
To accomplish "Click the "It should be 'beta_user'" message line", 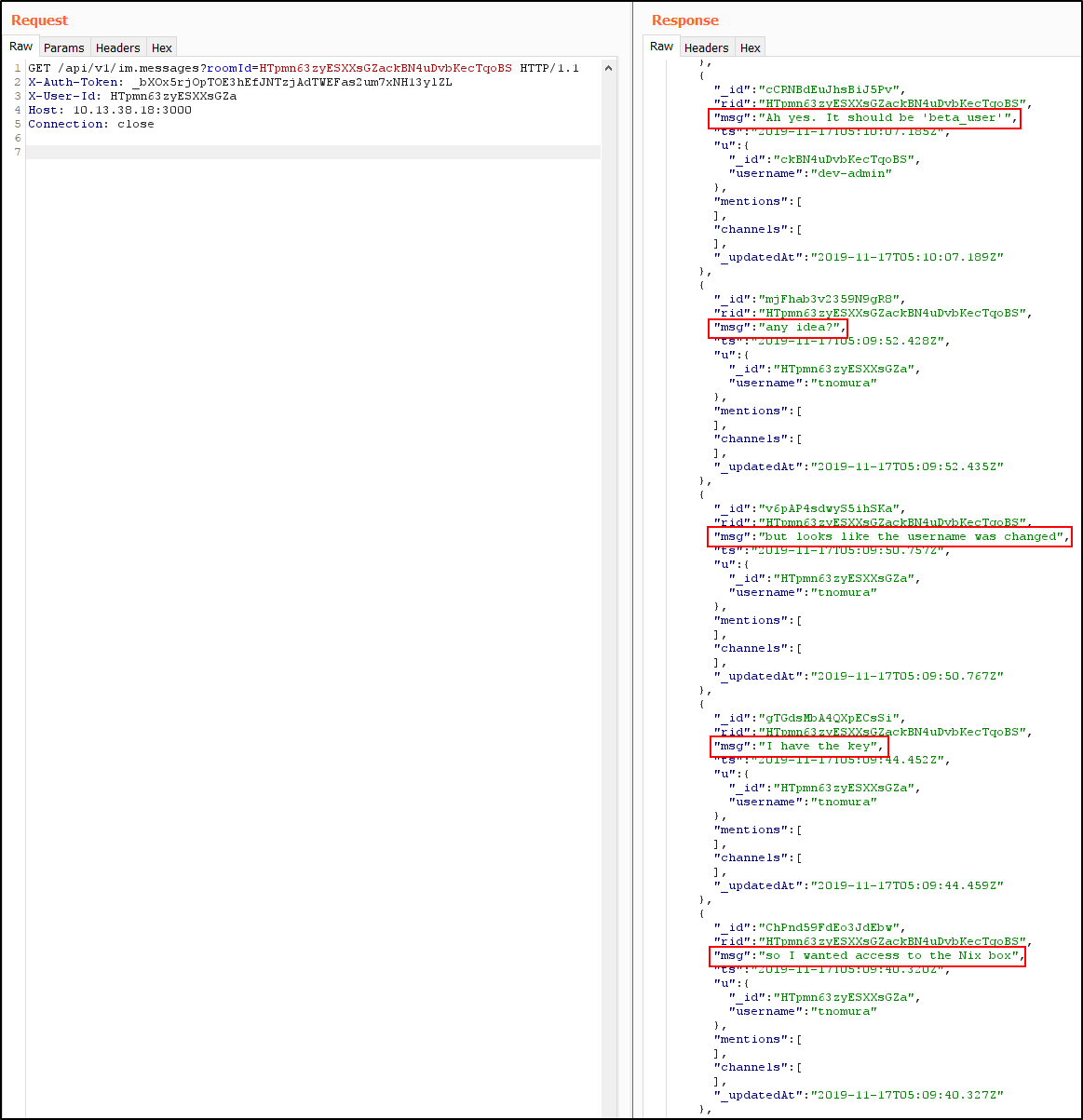I will pyautogui.click(x=864, y=118).
